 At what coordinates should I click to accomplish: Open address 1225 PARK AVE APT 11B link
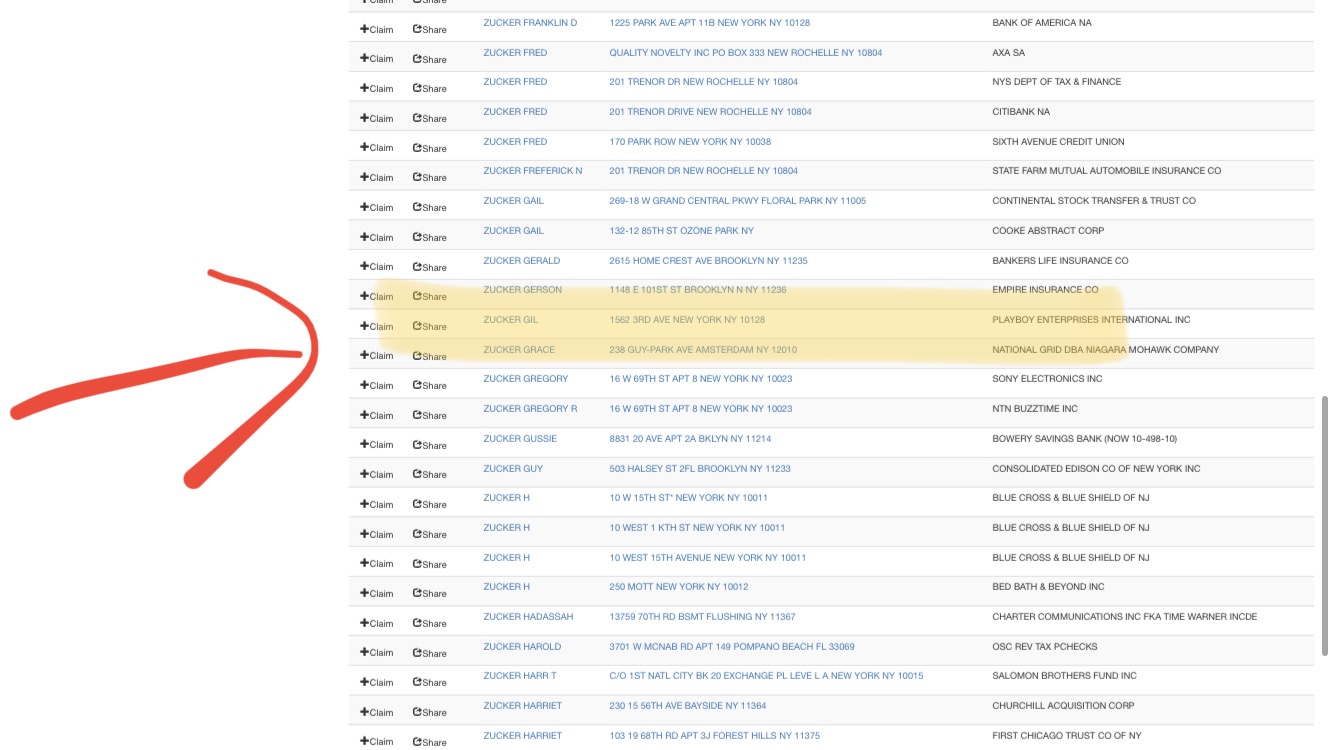(x=709, y=23)
